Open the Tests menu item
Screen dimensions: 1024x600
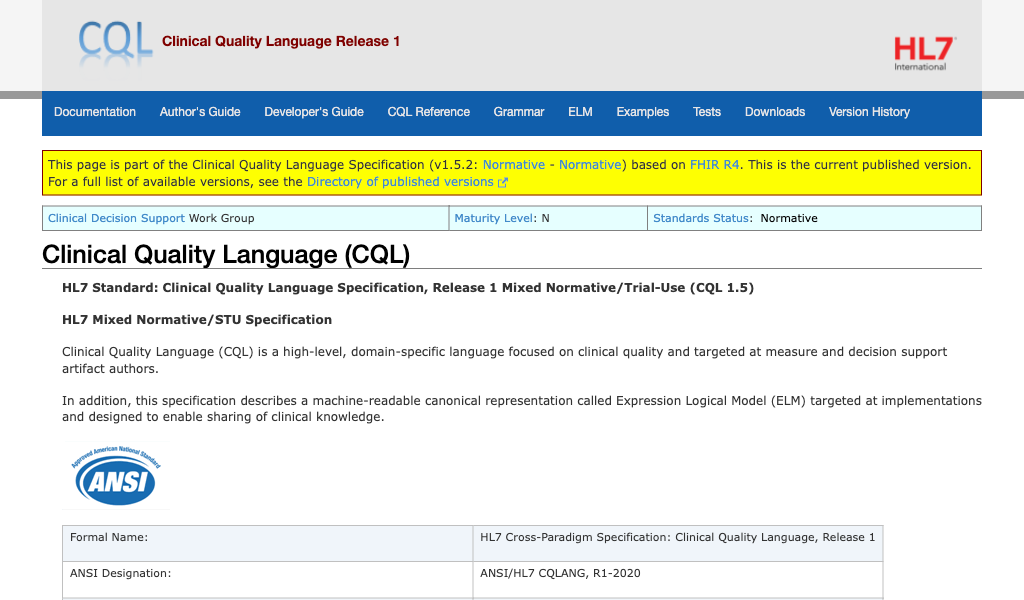pyautogui.click(x=707, y=112)
